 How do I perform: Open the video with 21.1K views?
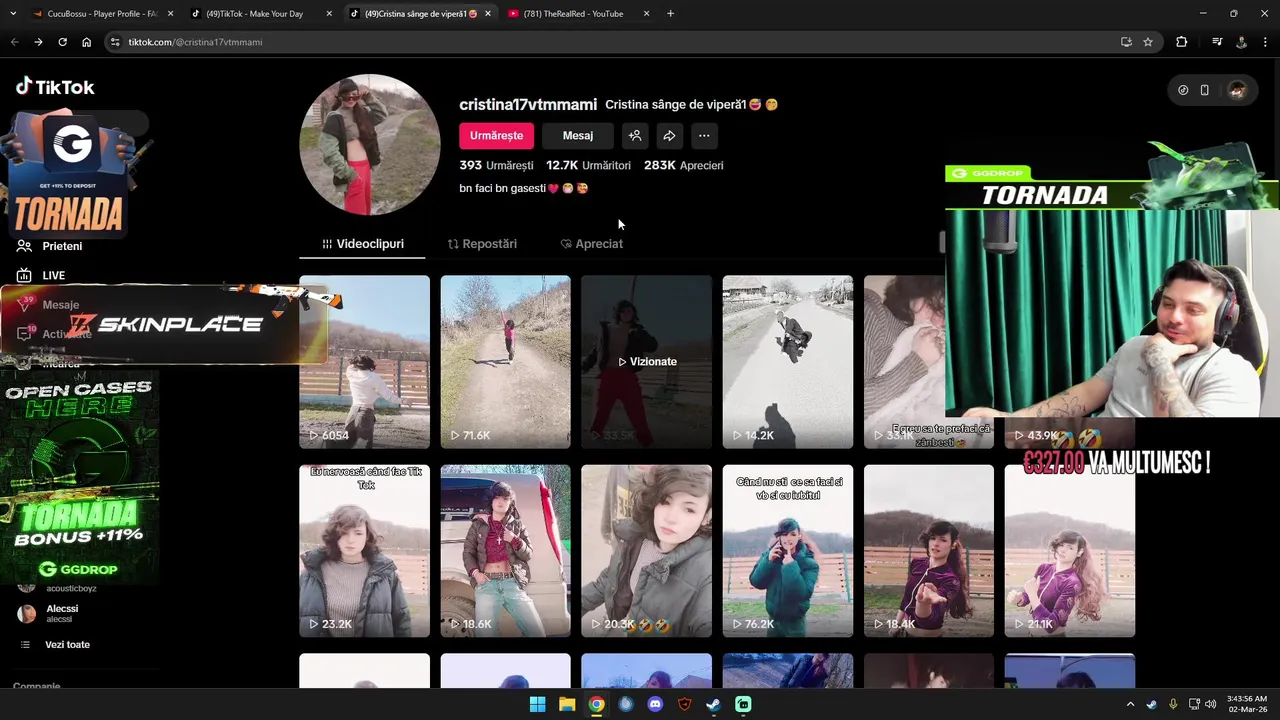pyautogui.click(x=1070, y=551)
